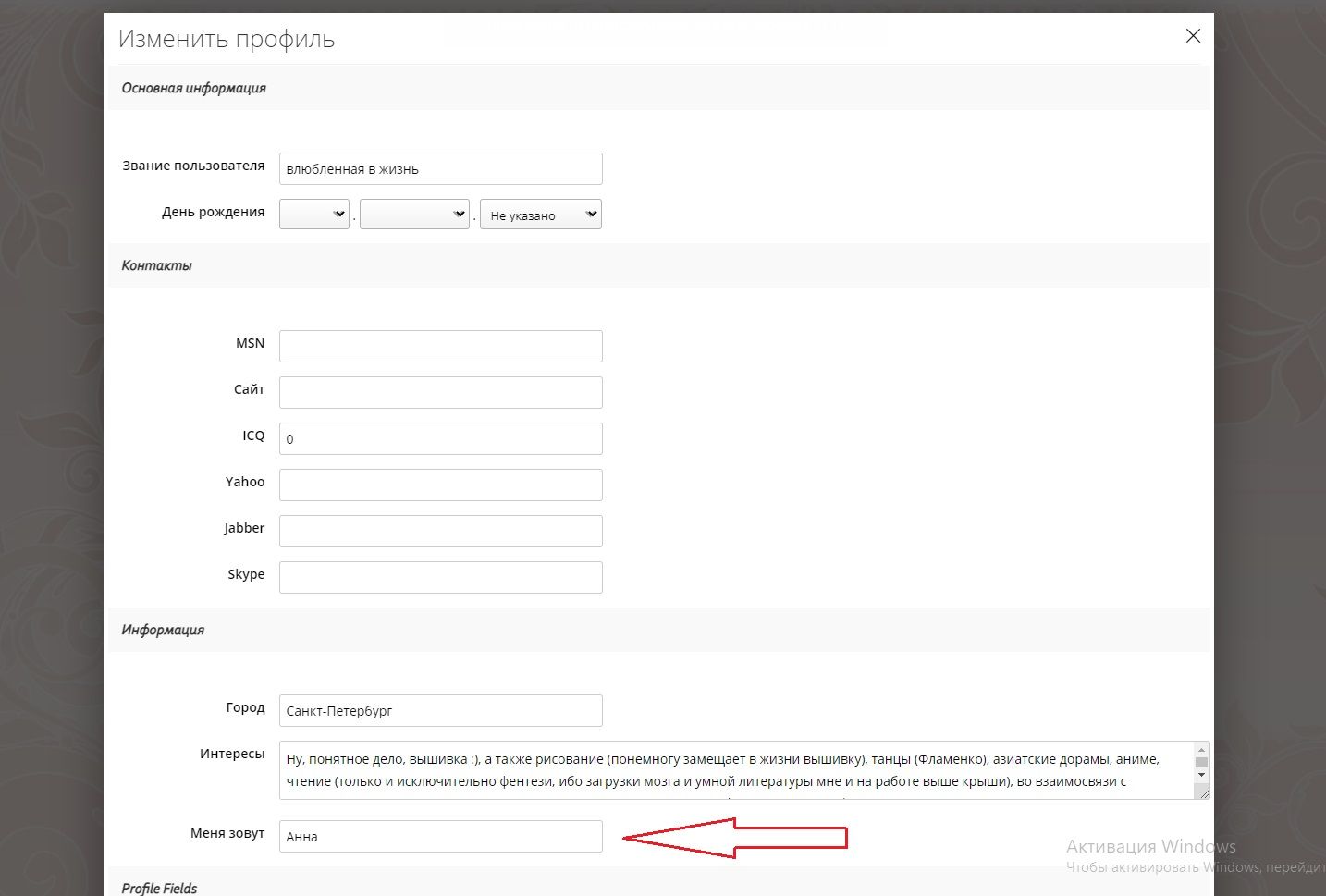
Task: Expand the birth year 'Не указано' dropdown
Action: [x=540, y=215]
